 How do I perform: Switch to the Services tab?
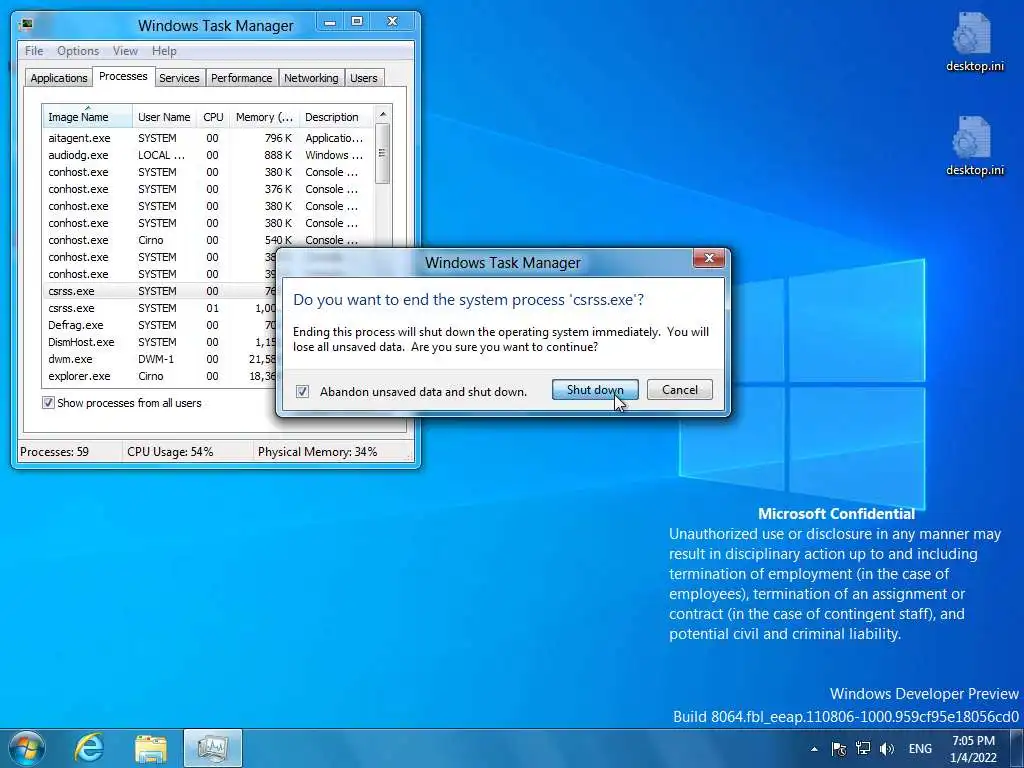pyautogui.click(x=179, y=78)
